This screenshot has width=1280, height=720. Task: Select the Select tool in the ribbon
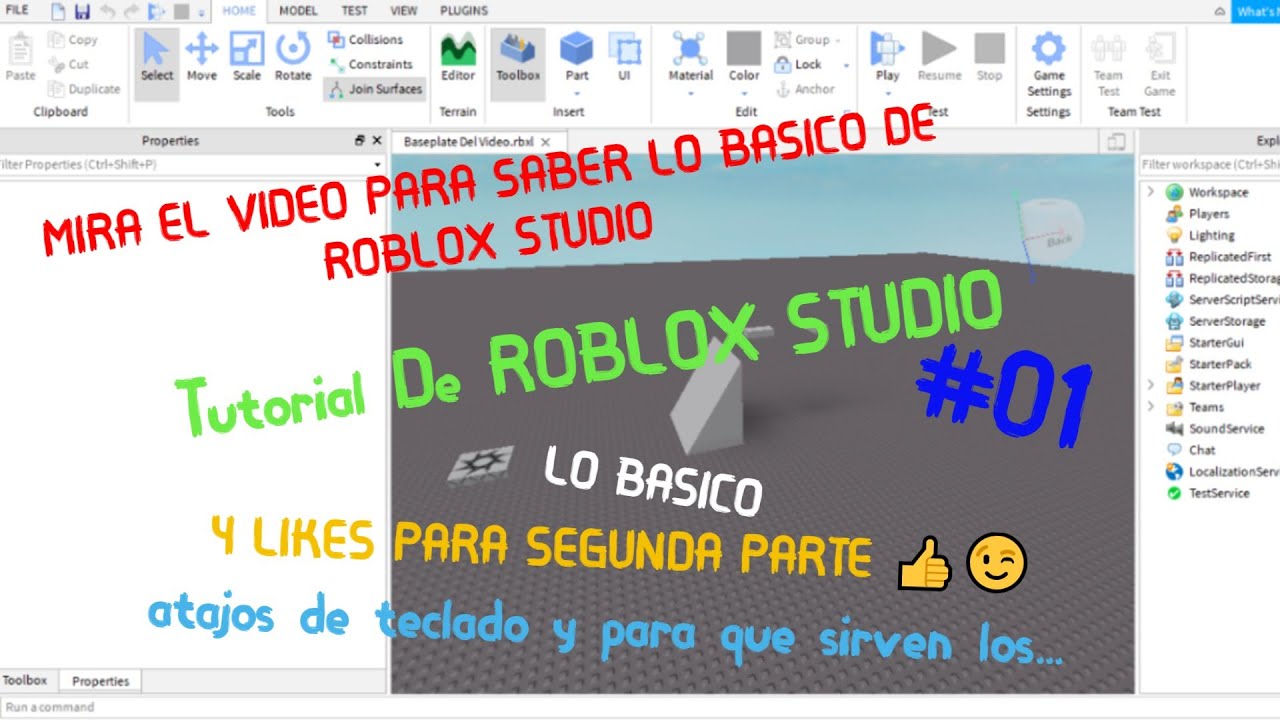coord(156,63)
